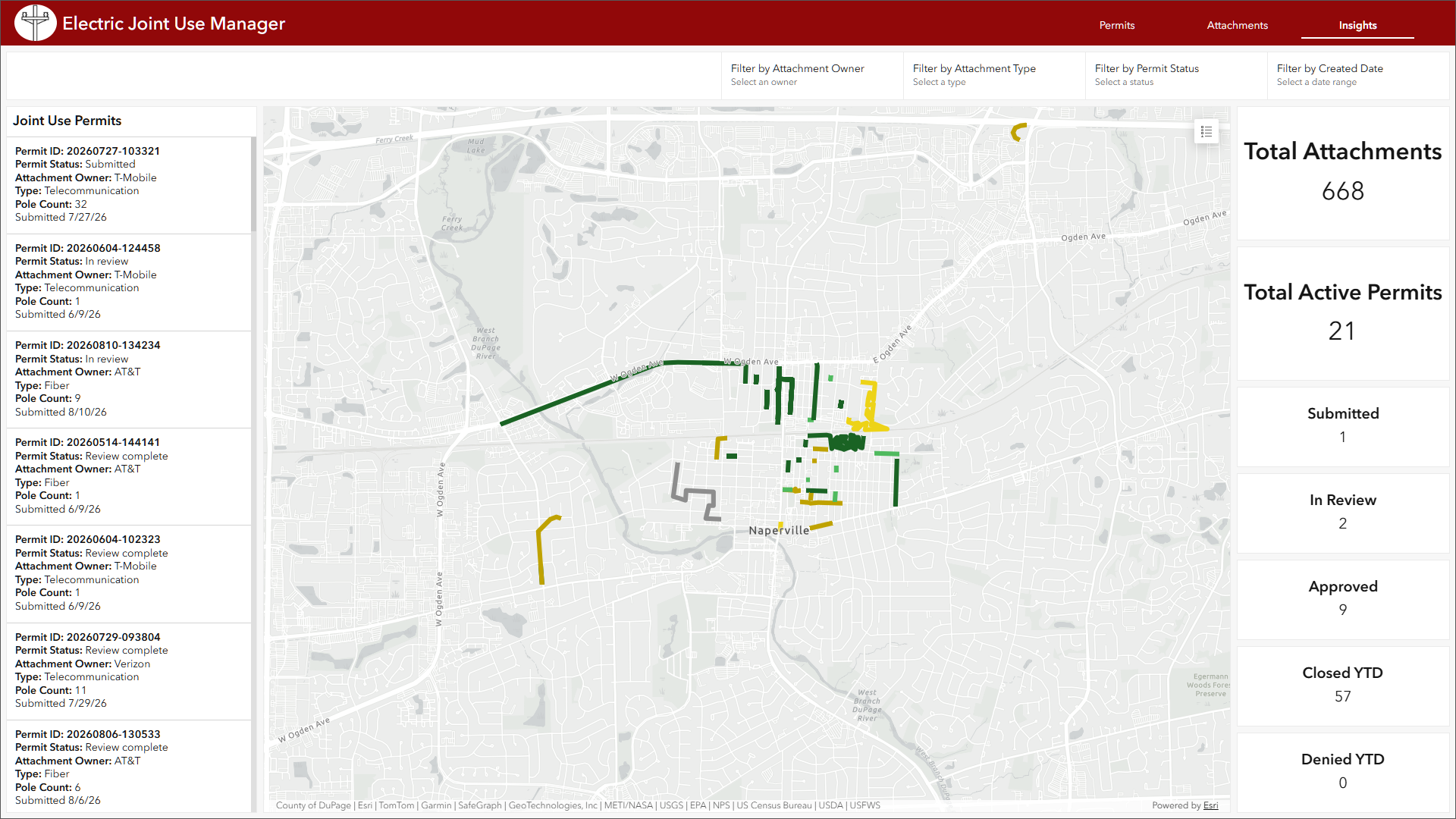Select permit 20260604-102323 in the list
Image resolution: width=1456 pixels, height=819 pixels.
pos(129,573)
